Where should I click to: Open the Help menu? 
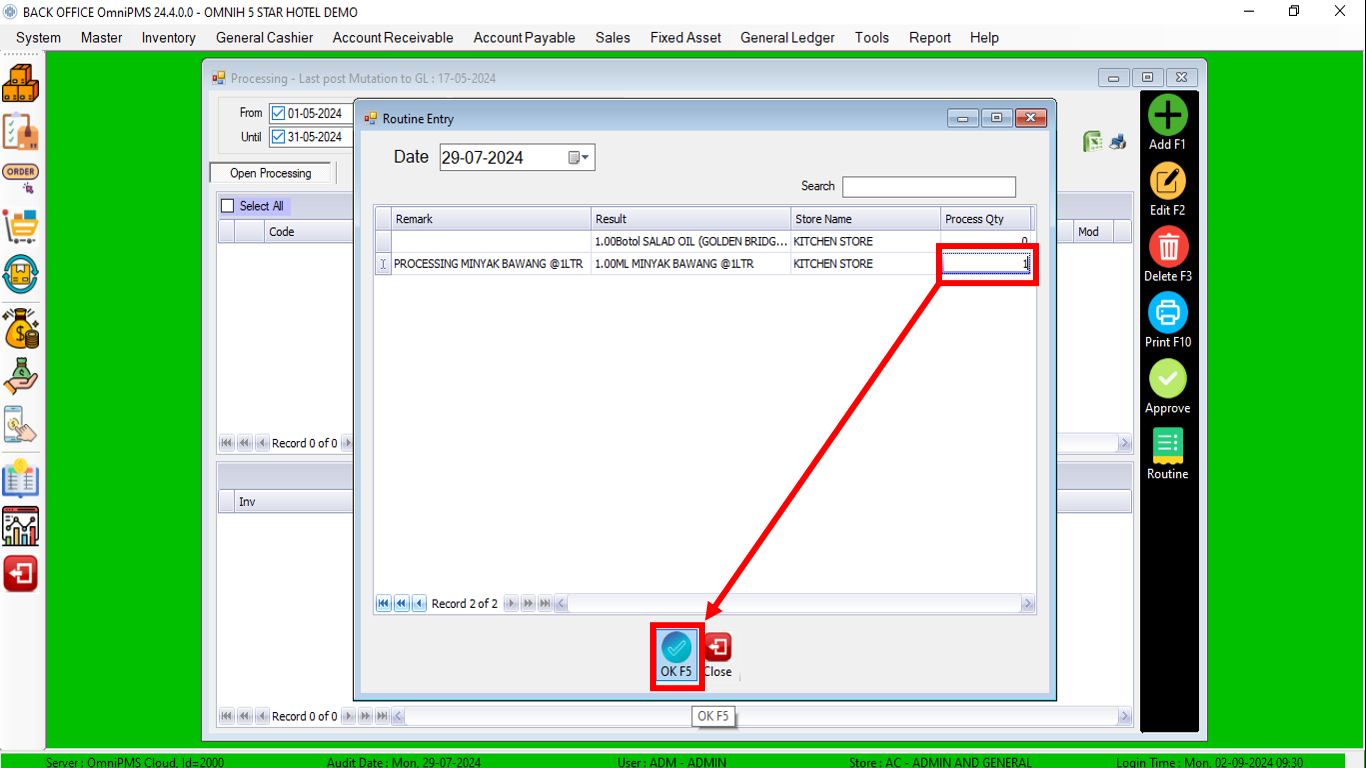coord(984,37)
